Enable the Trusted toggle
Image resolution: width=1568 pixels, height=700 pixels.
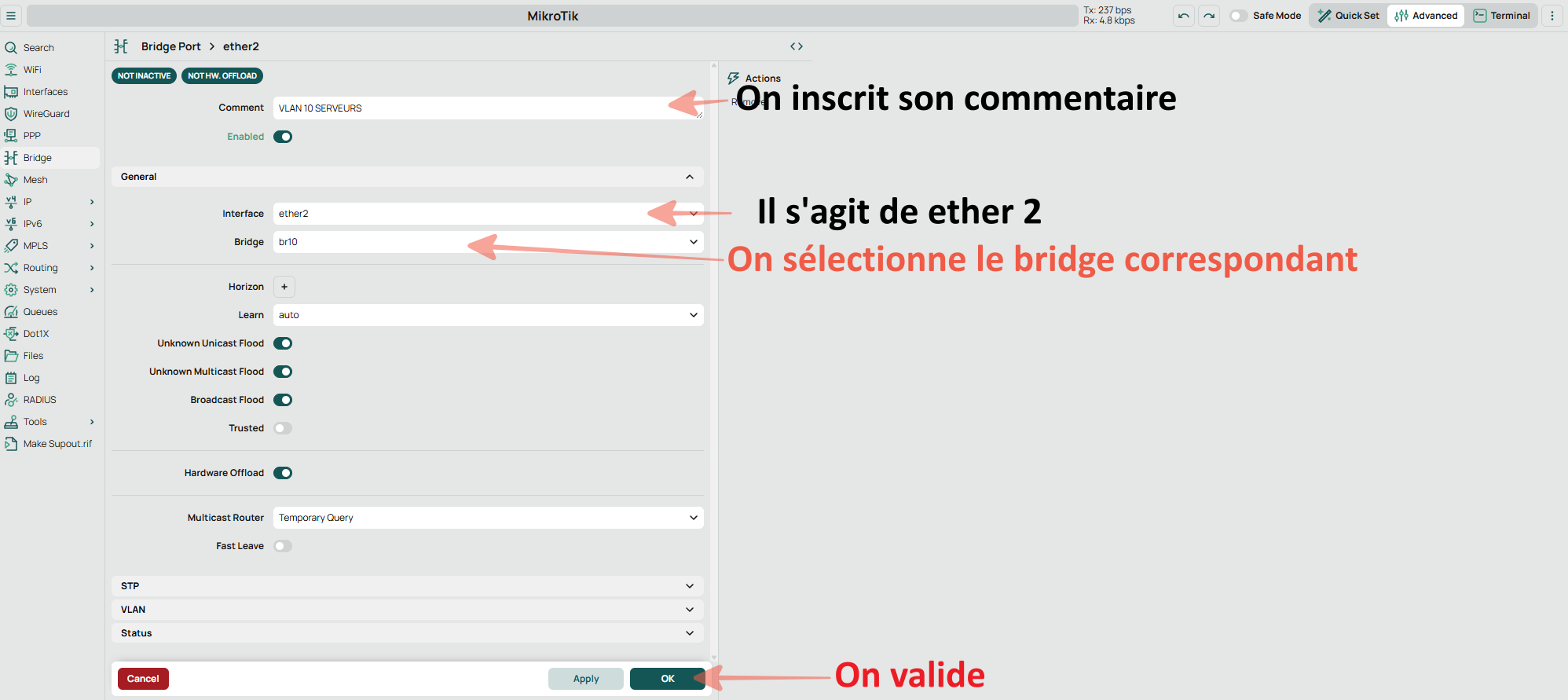click(x=283, y=428)
